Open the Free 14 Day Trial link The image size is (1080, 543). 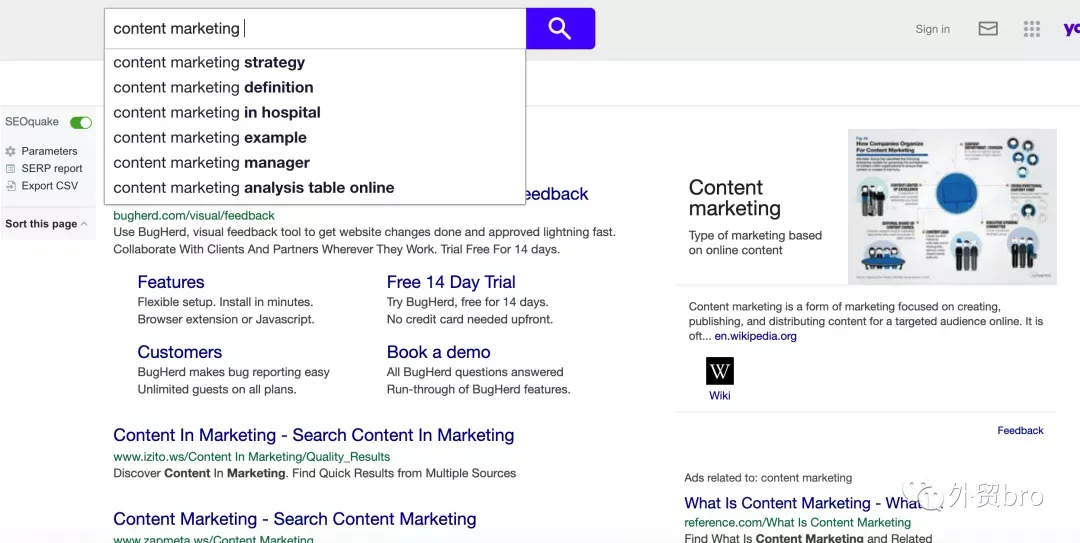(x=451, y=282)
